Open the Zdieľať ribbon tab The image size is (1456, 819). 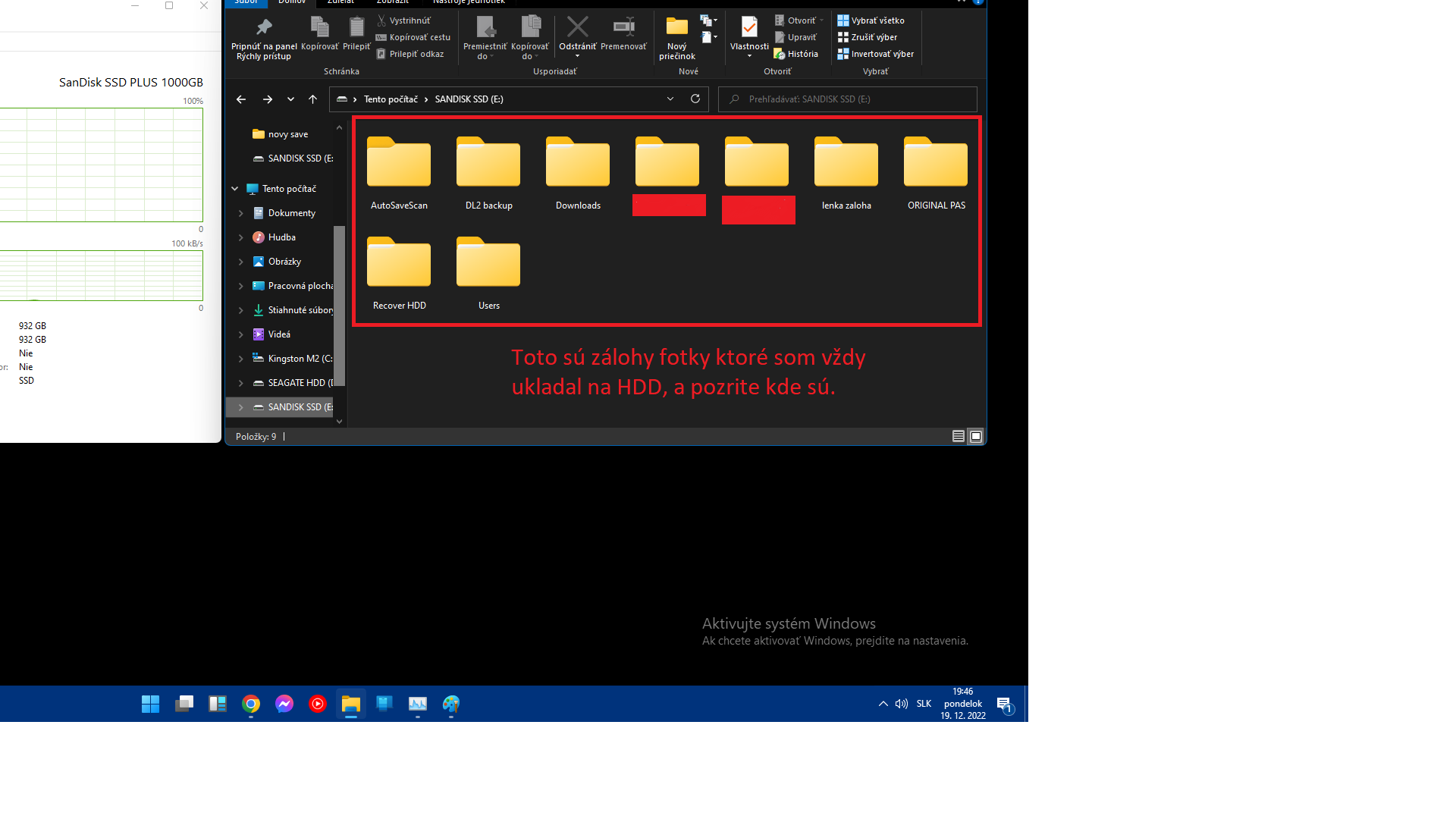point(340,2)
